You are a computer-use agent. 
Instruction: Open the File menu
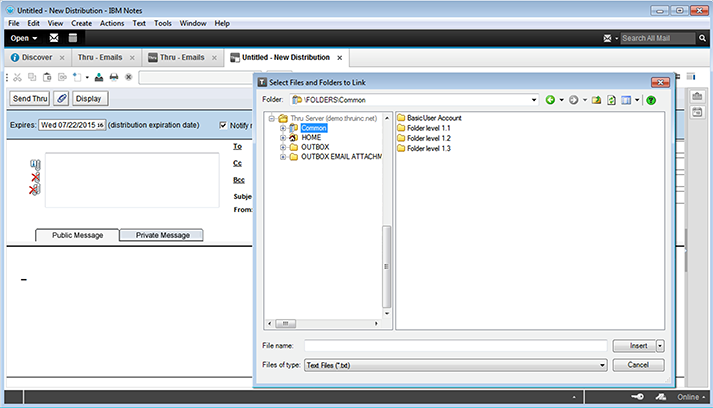(x=14, y=23)
